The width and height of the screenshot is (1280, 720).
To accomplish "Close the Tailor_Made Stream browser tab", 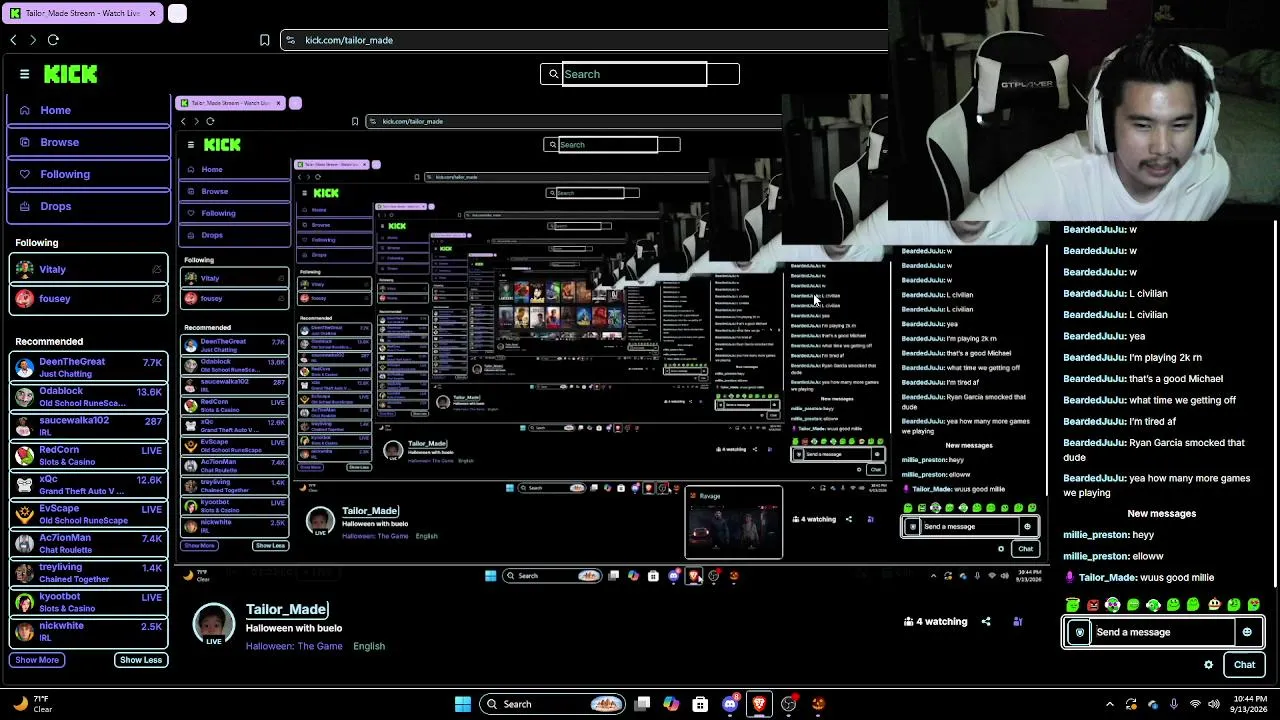I will point(152,13).
